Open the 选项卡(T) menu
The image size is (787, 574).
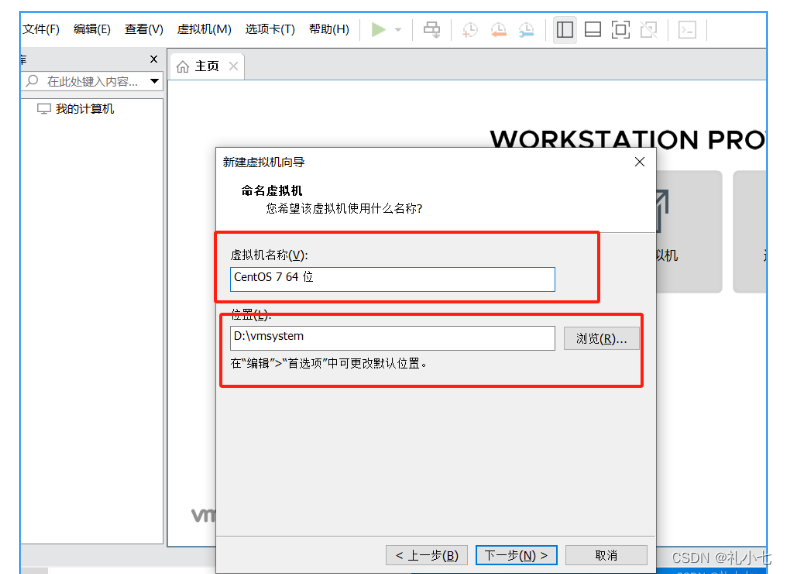[x=270, y=29]
